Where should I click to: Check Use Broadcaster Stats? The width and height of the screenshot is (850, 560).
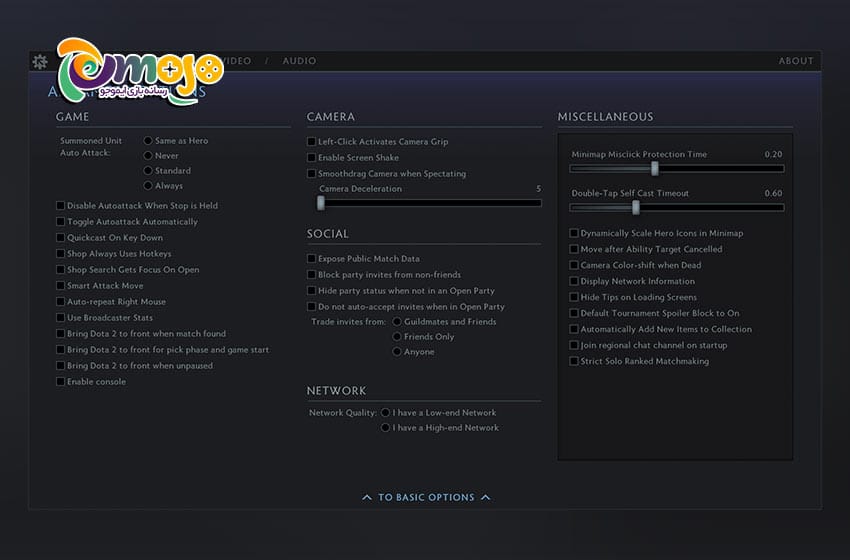coord(61,318)
